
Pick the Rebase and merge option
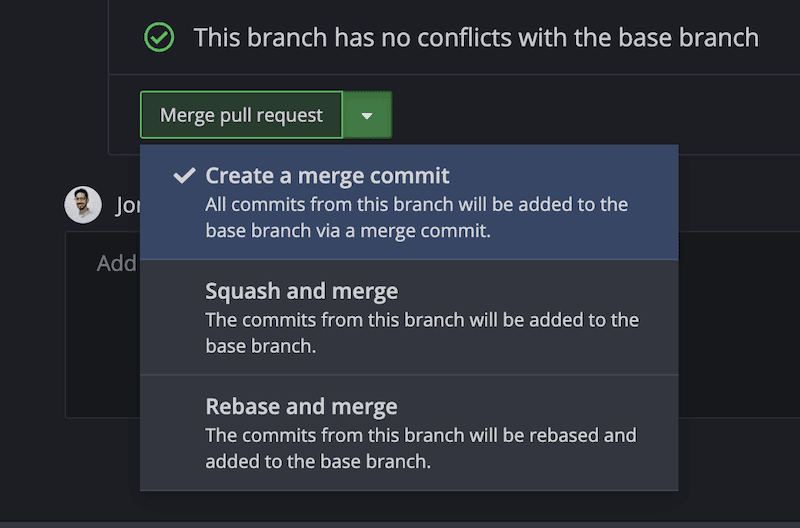(409, 433)
